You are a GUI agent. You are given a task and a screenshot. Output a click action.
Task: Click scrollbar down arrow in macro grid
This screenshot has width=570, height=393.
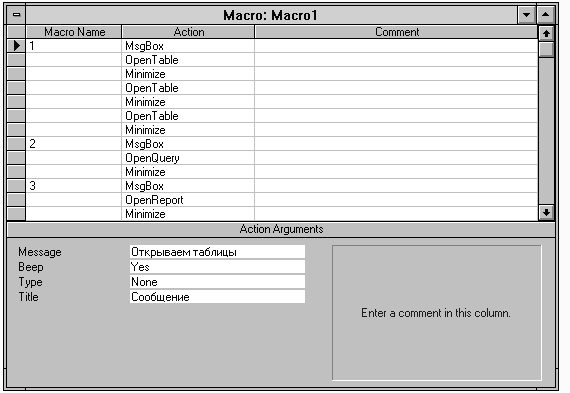coord(546,212)
